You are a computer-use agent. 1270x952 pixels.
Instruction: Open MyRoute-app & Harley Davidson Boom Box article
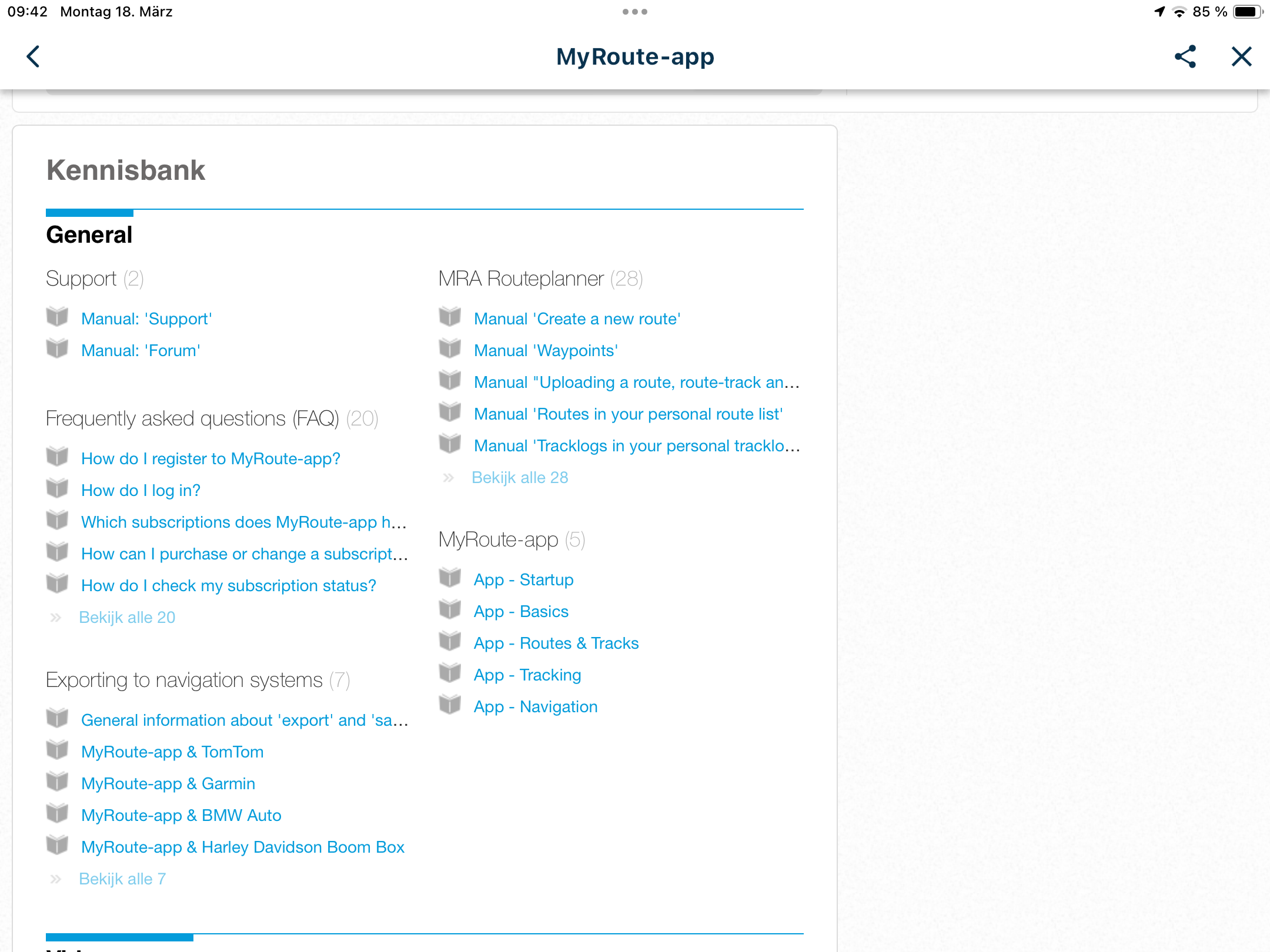point(243,847)
